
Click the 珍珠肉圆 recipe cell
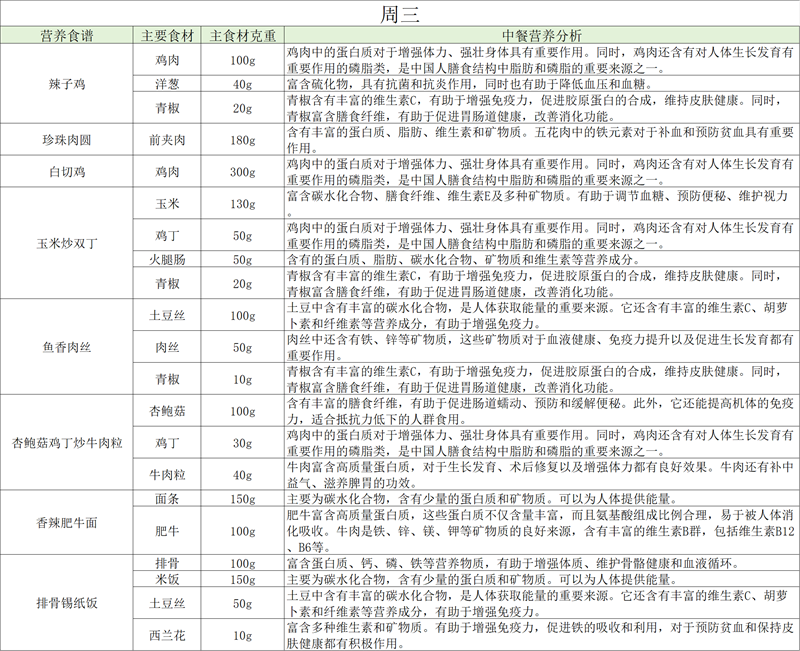pyautogui.click(x=67, y=138)
